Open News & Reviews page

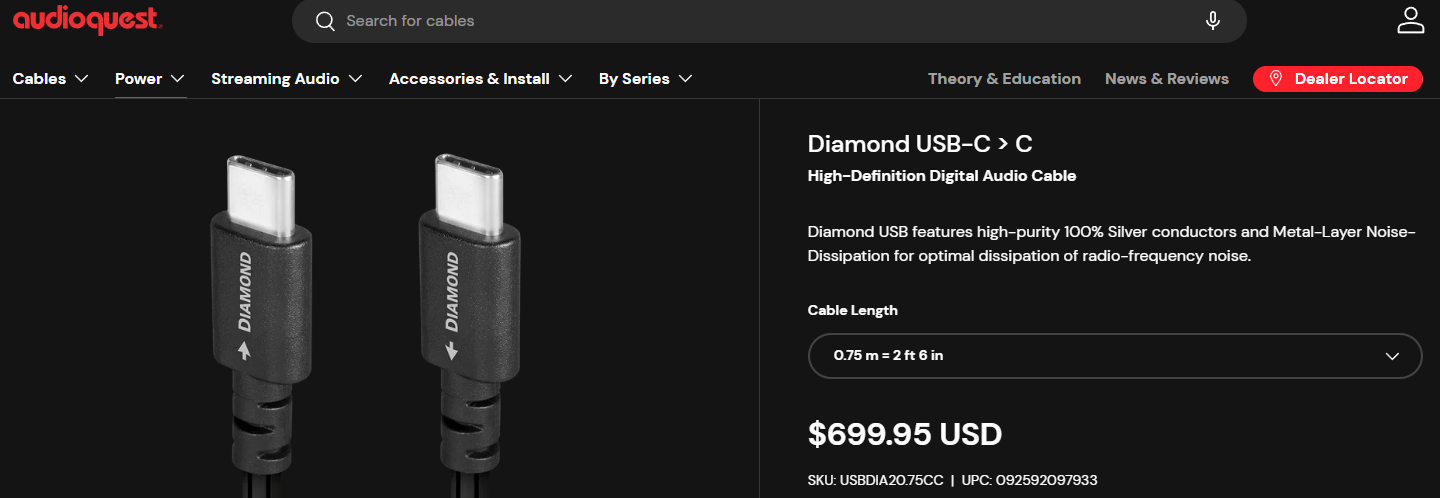point(1167,79)
